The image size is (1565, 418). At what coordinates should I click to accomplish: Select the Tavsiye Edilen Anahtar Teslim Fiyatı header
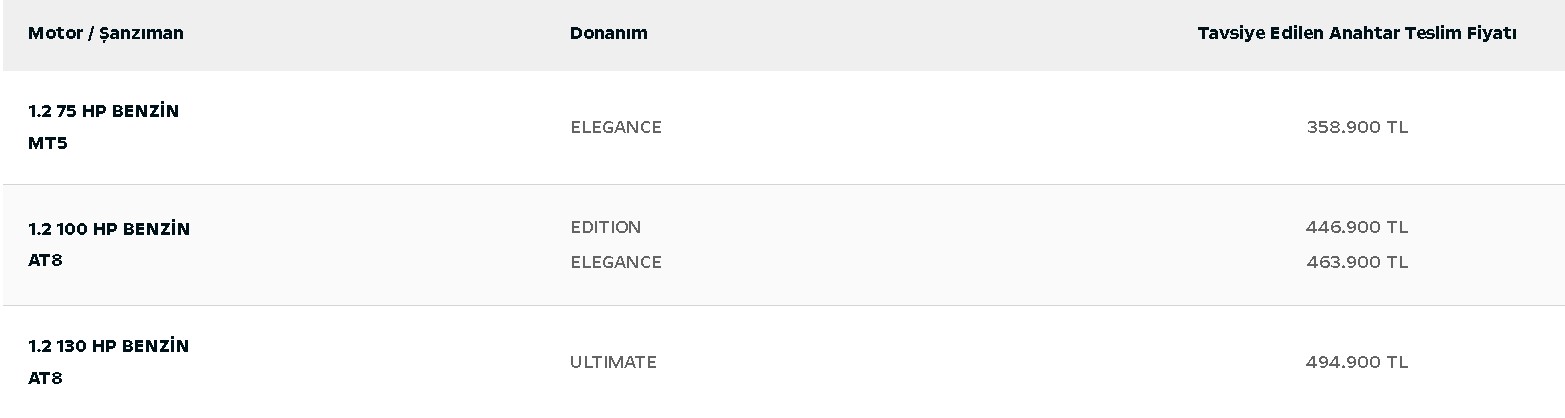[x=1356, y=33]
